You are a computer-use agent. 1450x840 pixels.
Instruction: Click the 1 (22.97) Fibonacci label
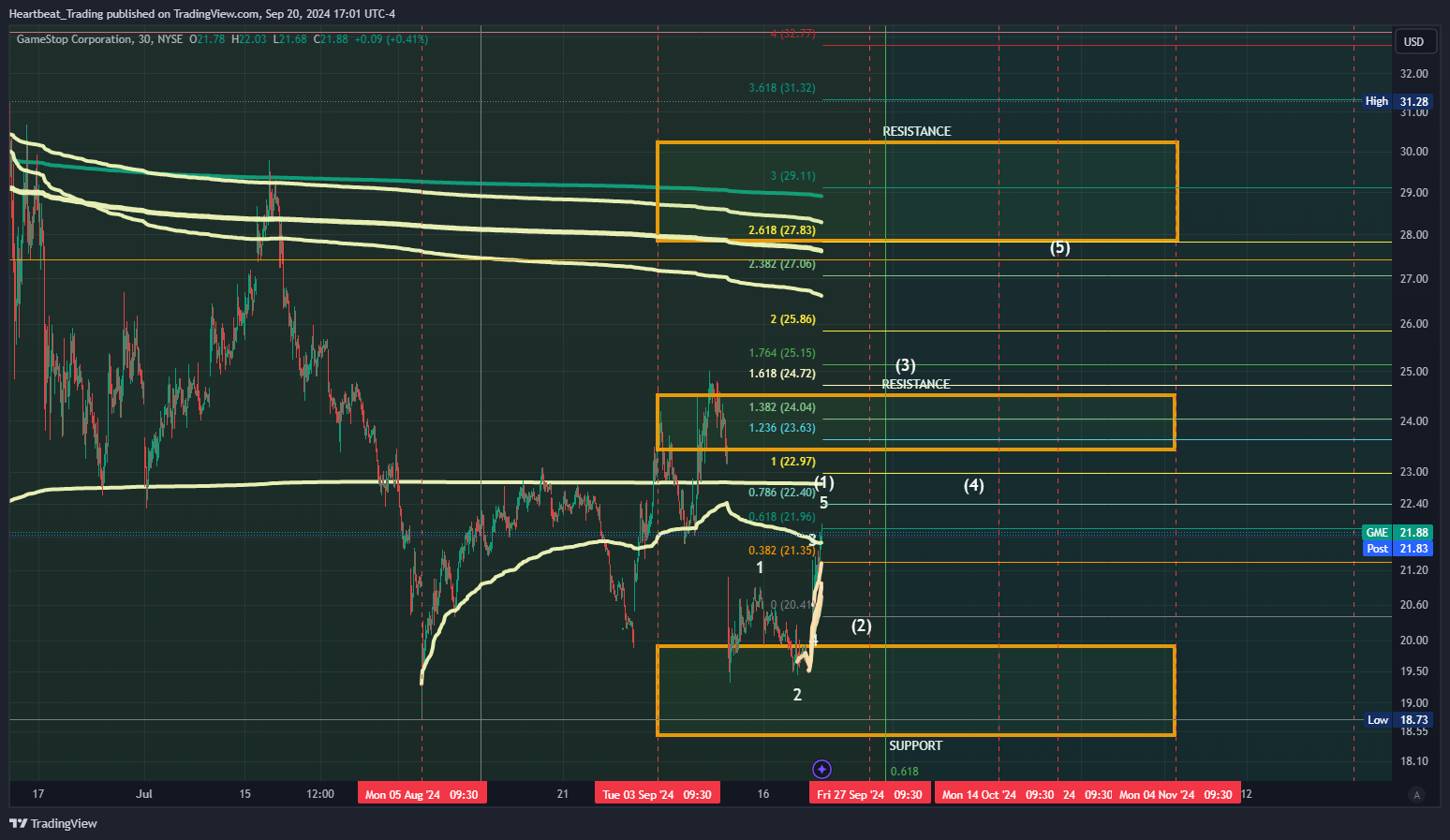coord(792,462)
